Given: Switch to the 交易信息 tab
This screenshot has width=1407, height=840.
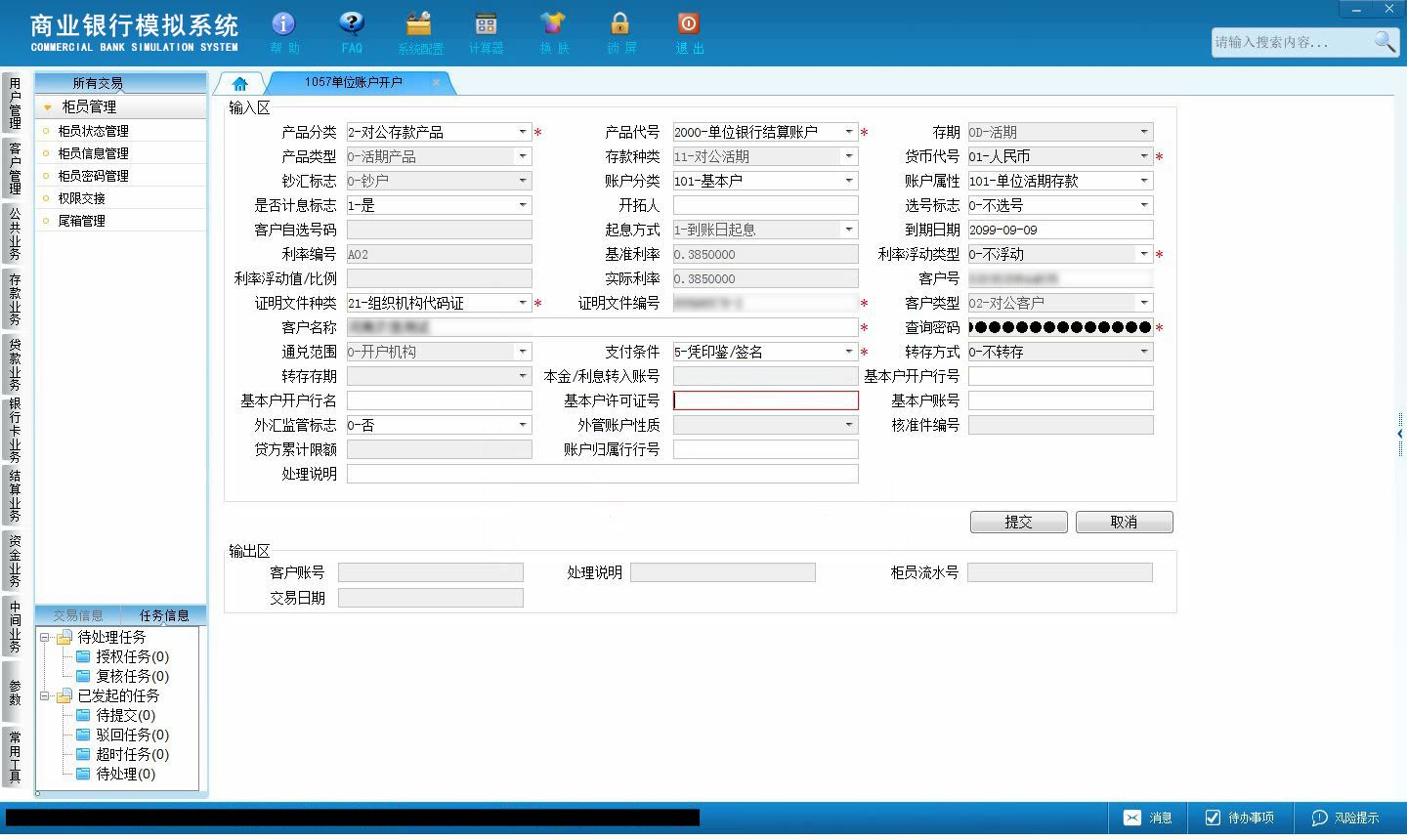Looking at the screenshot, I should point(78,615).
